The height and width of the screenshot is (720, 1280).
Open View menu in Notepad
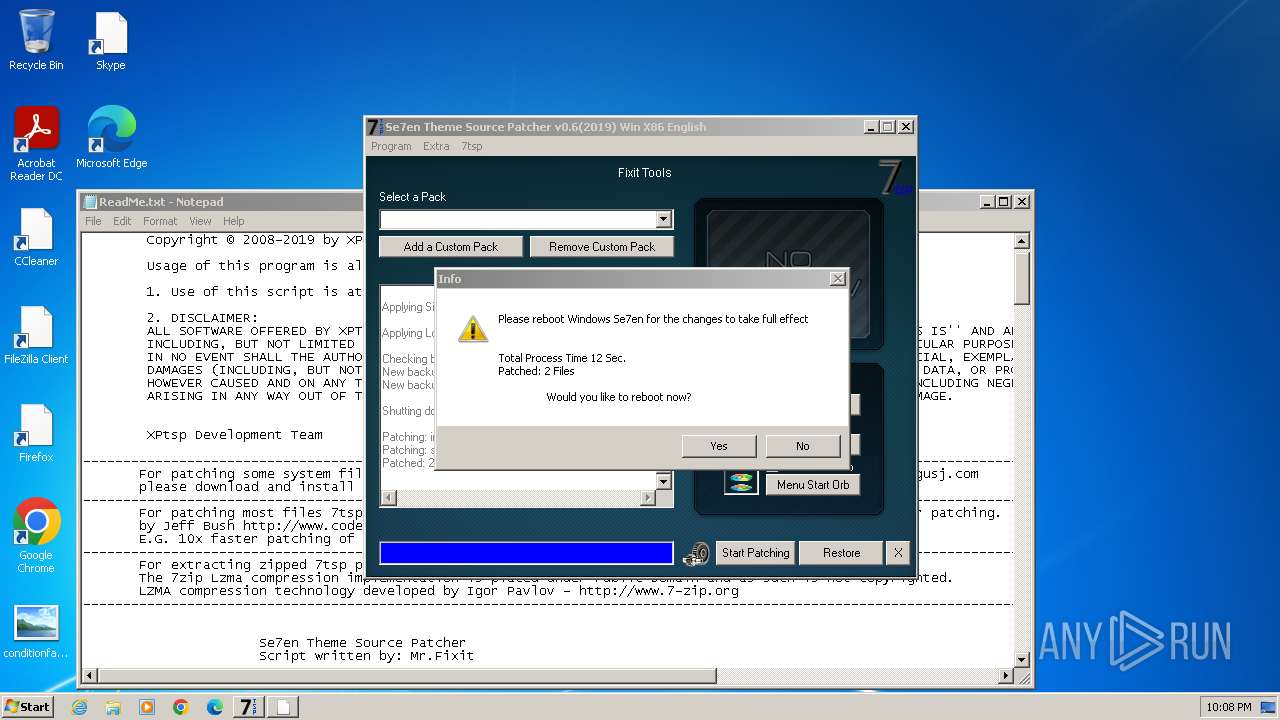200,221
